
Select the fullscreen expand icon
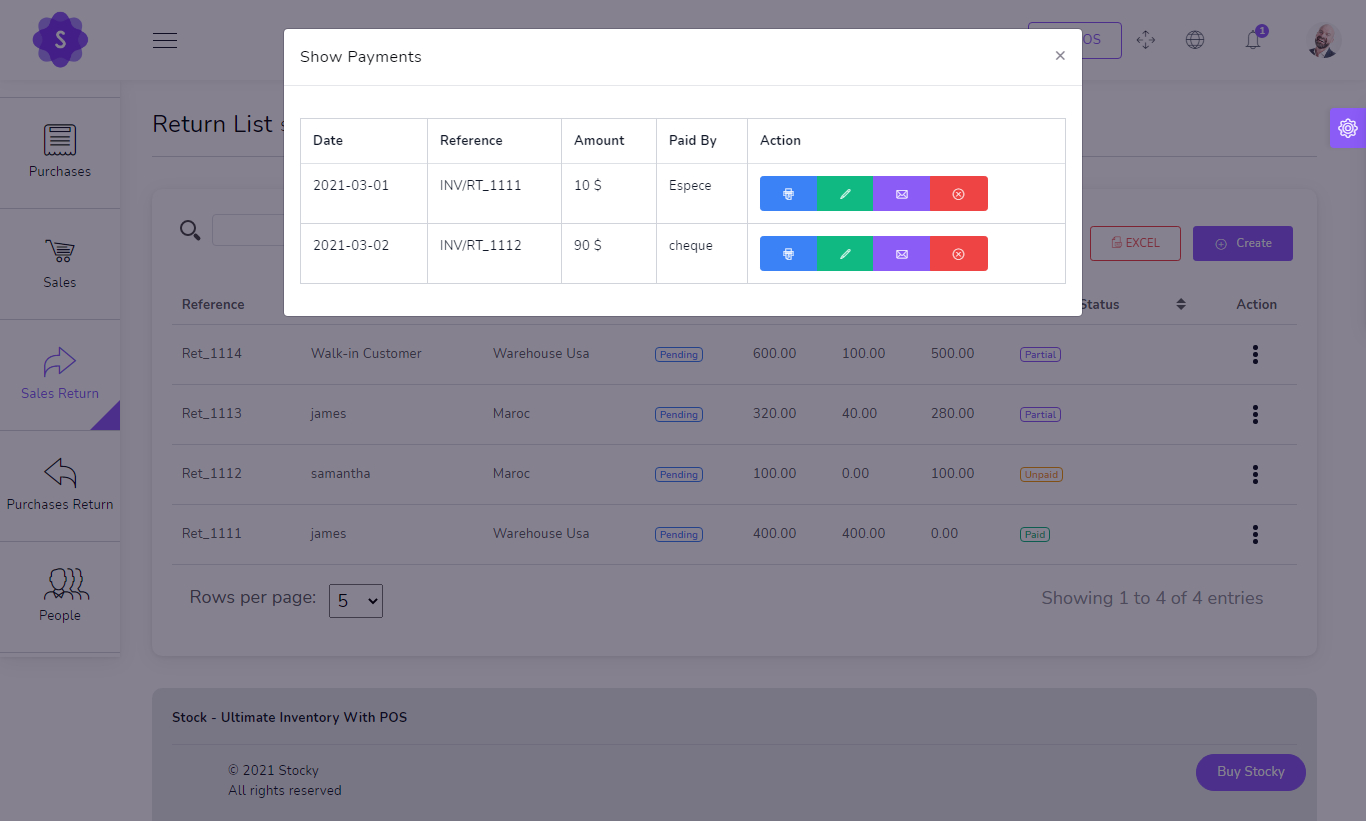click(1146, 39)
